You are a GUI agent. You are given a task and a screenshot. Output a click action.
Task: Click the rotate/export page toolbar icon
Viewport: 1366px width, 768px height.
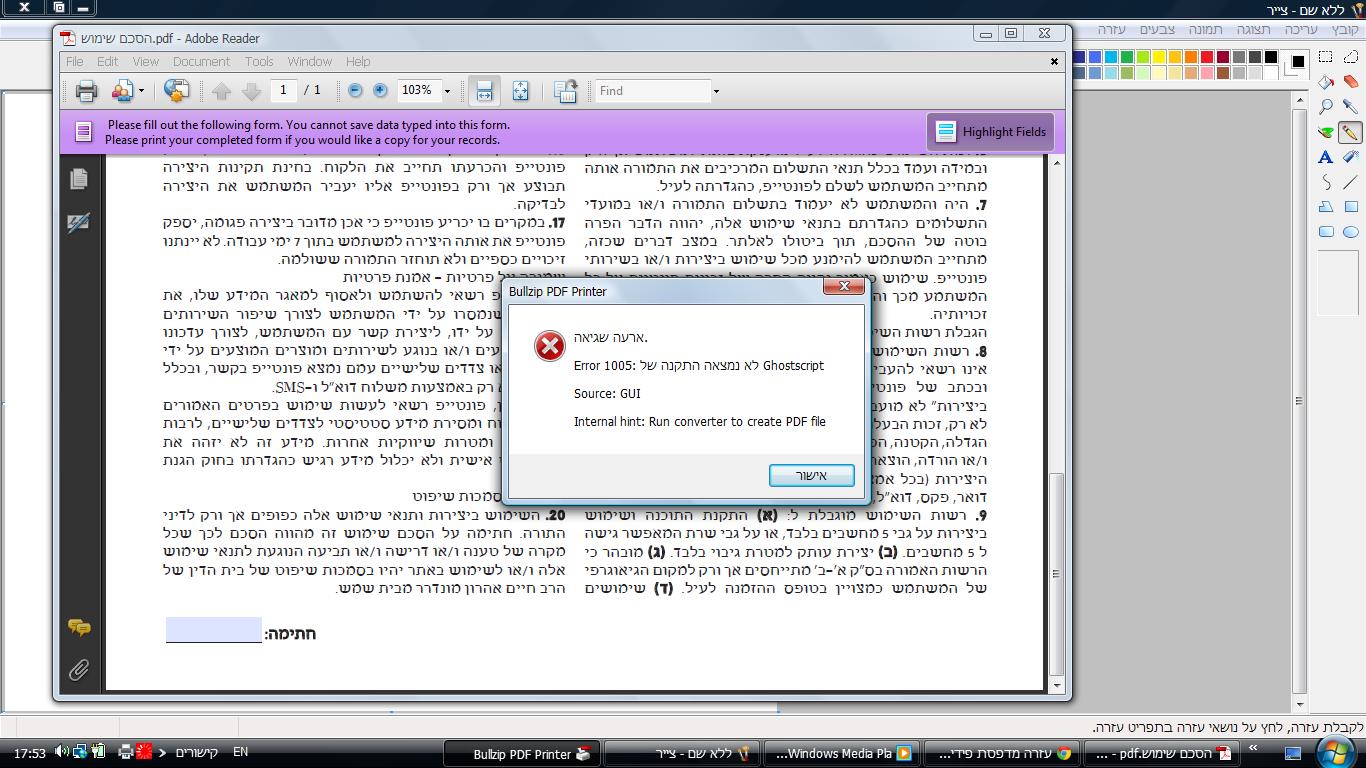pyautogui.click(x=565, y=91)
